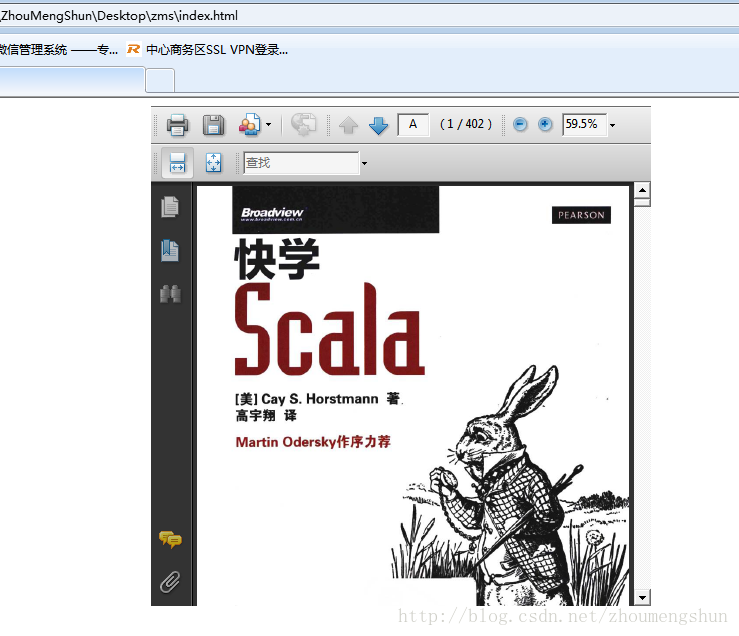
Task: Click the Broadview logo on the cover
Action: coord(272,214)
